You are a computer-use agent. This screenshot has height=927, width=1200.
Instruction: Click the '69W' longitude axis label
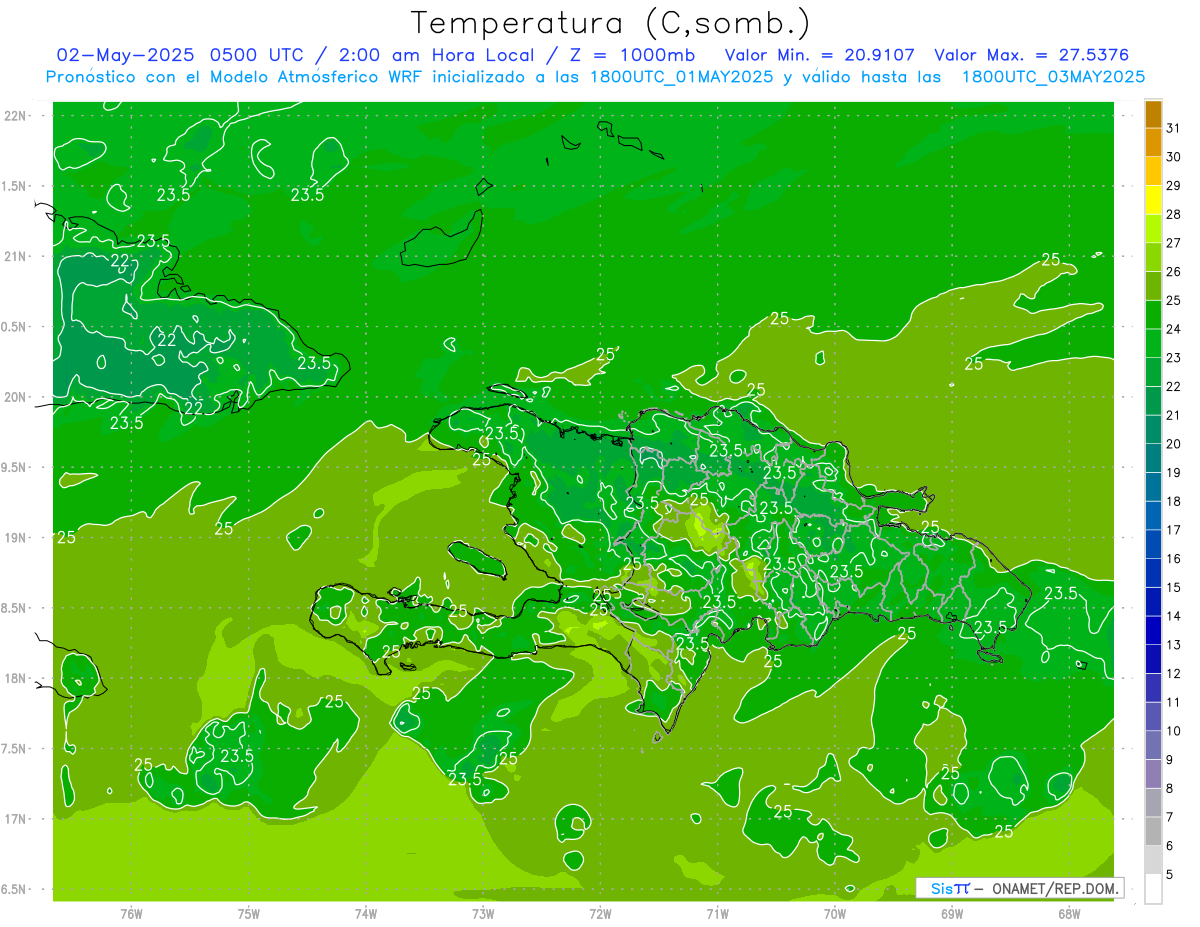(x=952, y=914)
